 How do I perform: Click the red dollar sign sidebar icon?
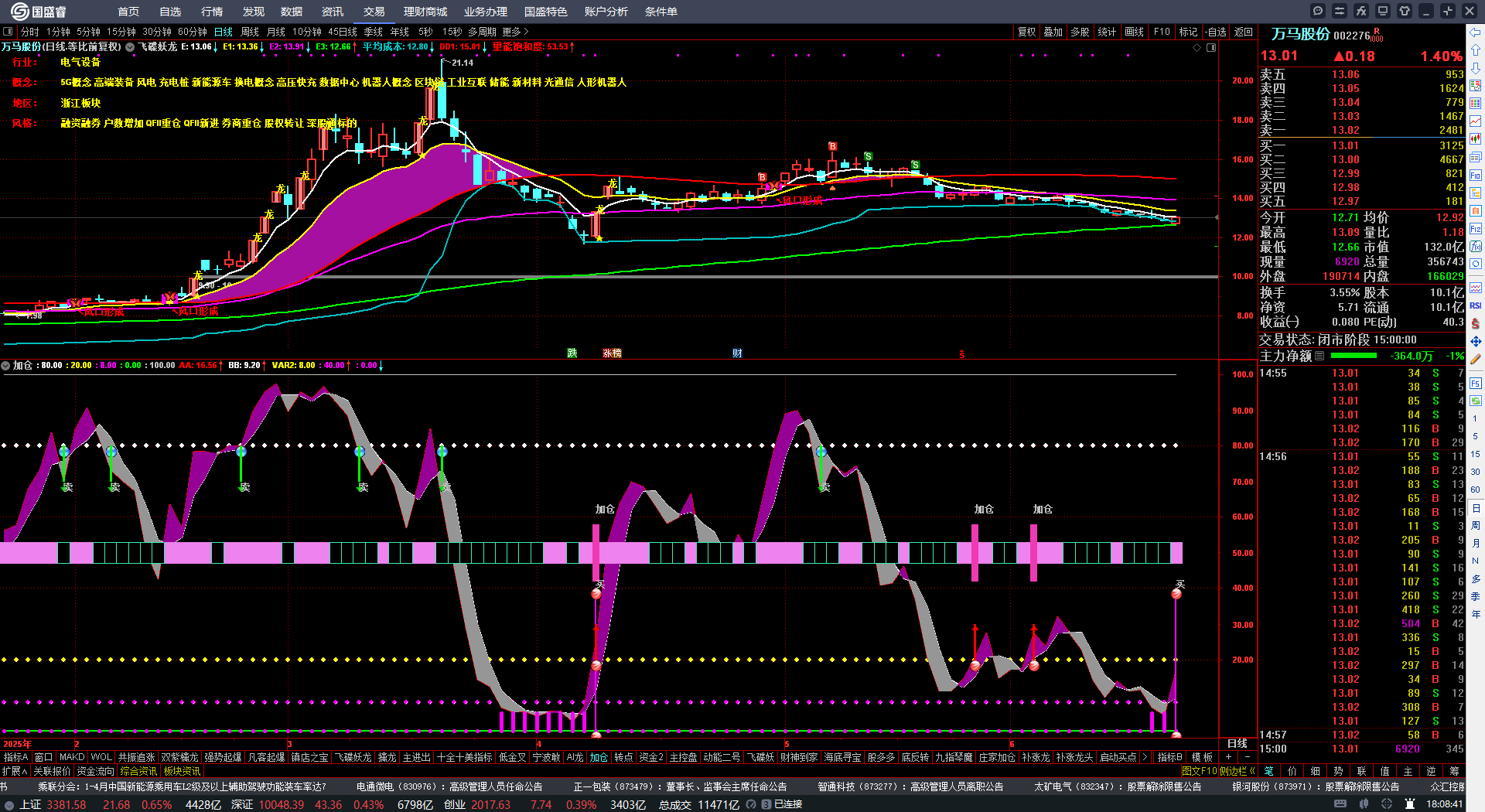tap(1476, 323)
